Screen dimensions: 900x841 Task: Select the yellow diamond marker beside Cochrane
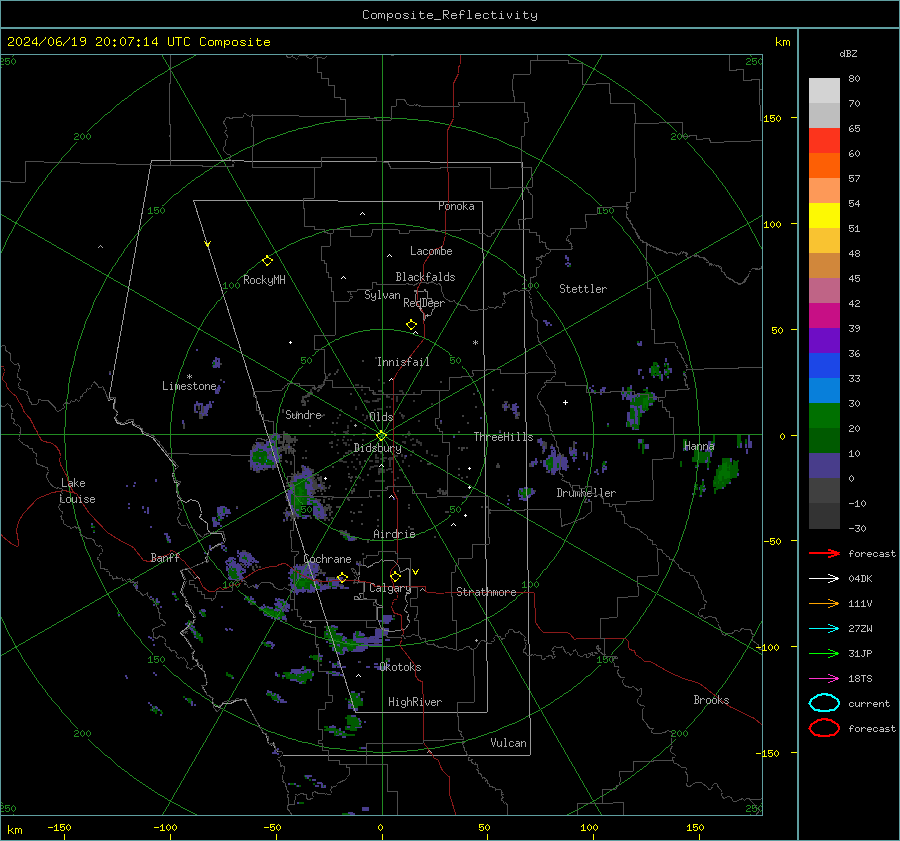coord(342,577)
